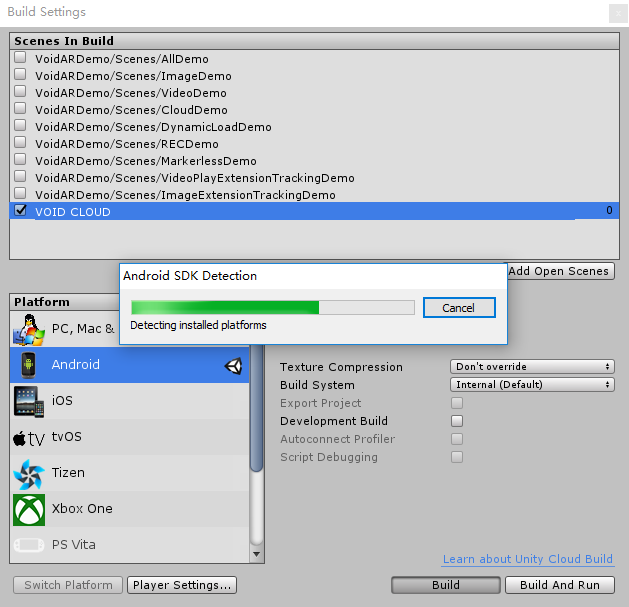Click the Android SDK Detection dialog title
629x607 pixels.
(x=190, y=276)
